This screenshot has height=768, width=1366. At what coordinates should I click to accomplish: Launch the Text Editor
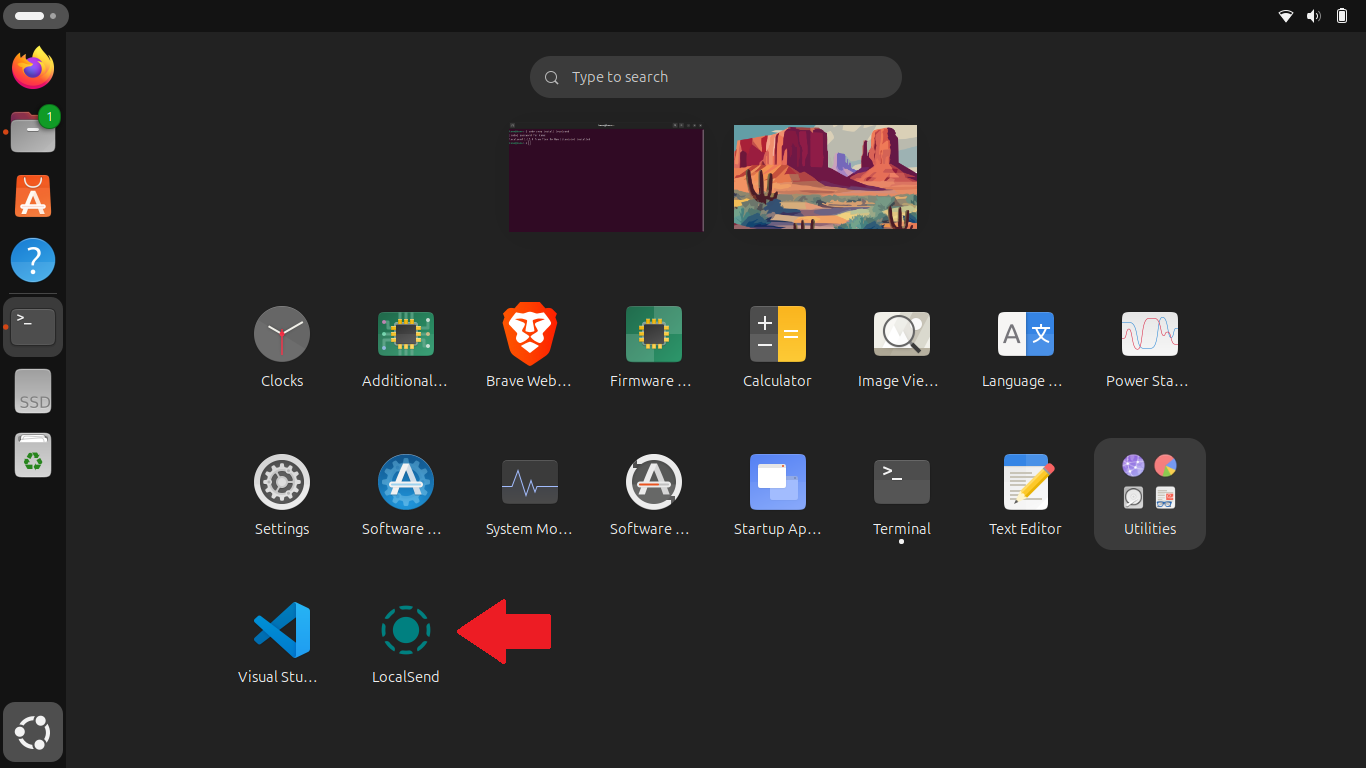(1025, 481)
